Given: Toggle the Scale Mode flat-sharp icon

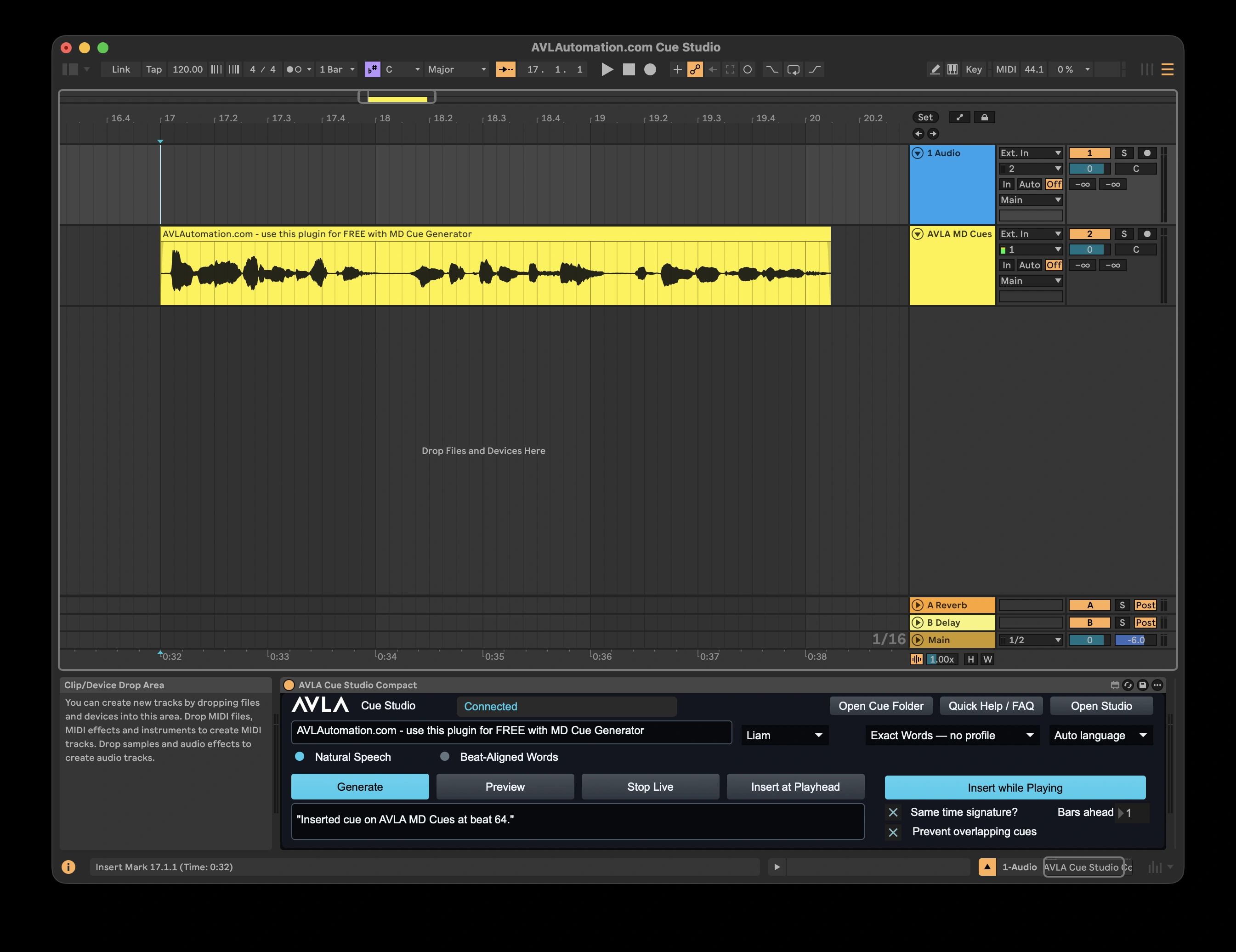Looking at the screenshot, I should pyautogui.click(x=372, y=70).
